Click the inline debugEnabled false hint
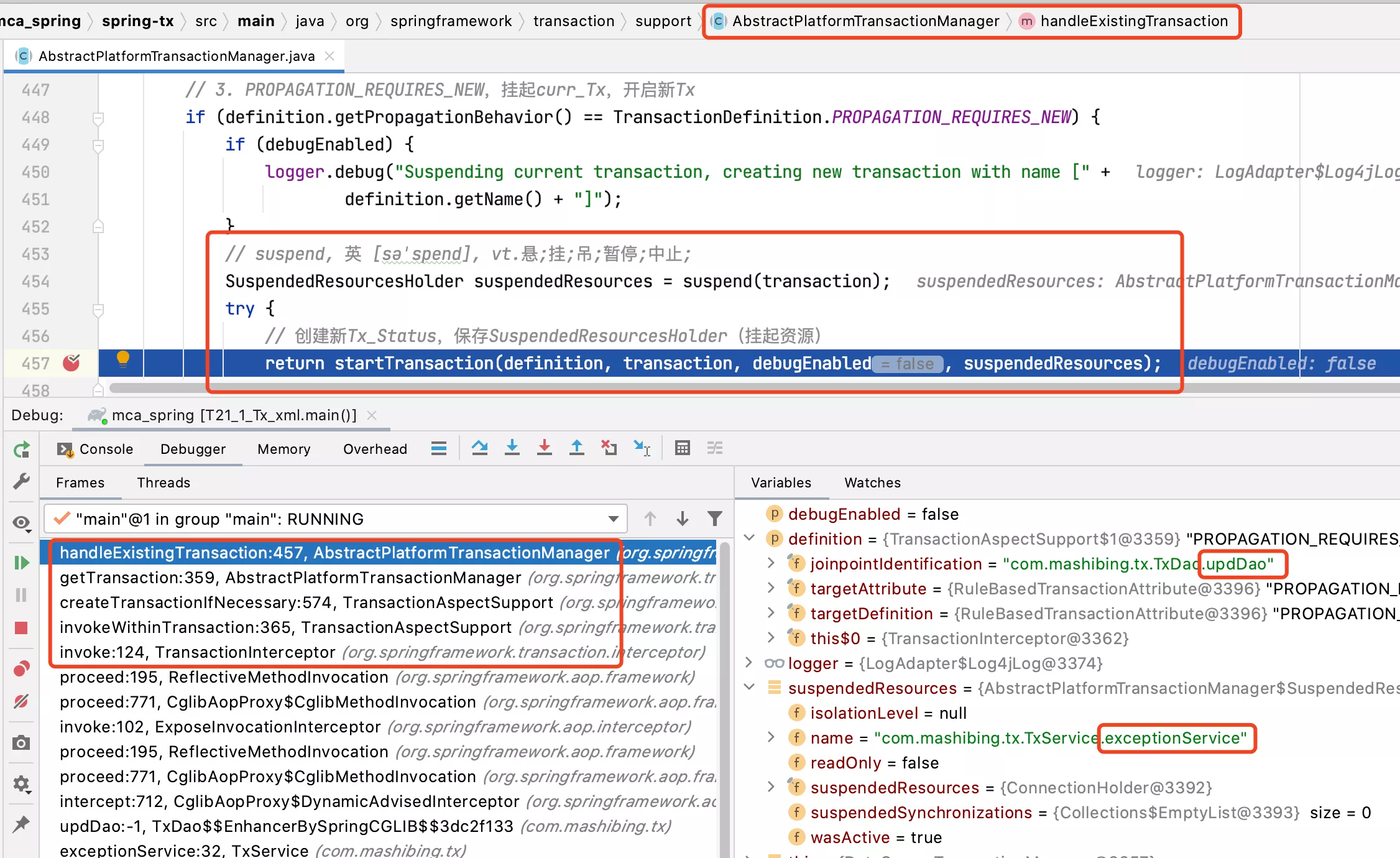The image size is (1400, 858). point(908,364)
